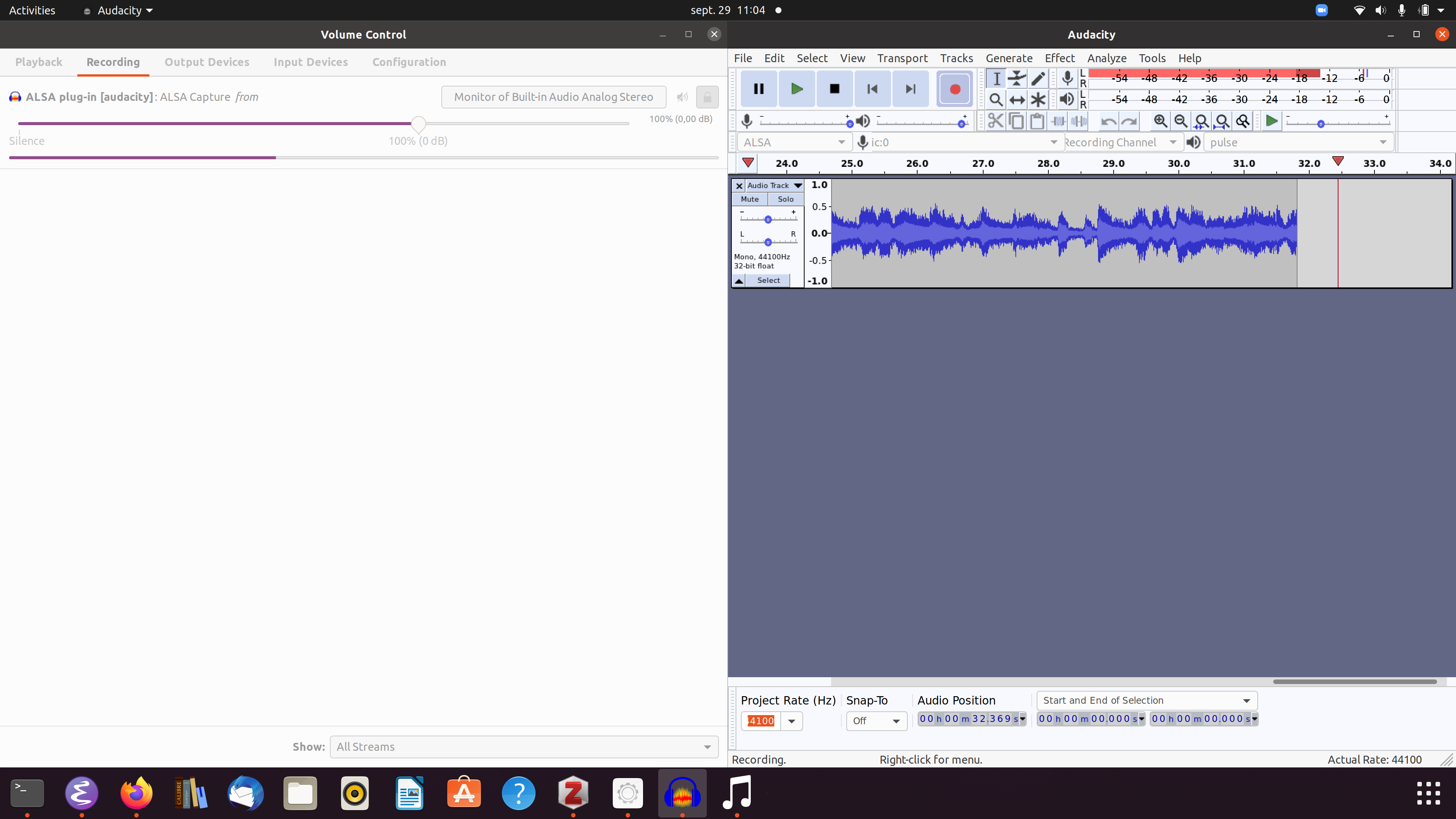Mute the audio track
The image size is (1456, 819).
[750, 199]
